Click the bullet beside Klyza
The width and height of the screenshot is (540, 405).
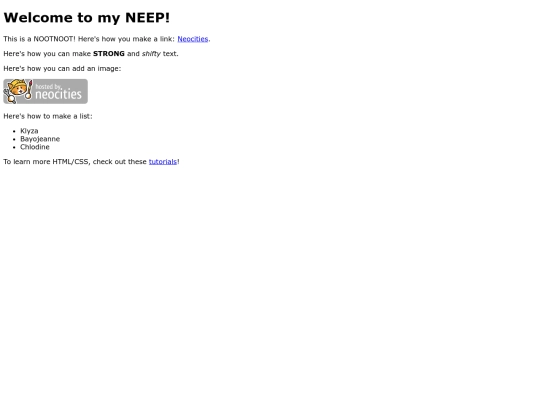coord(14,131)
